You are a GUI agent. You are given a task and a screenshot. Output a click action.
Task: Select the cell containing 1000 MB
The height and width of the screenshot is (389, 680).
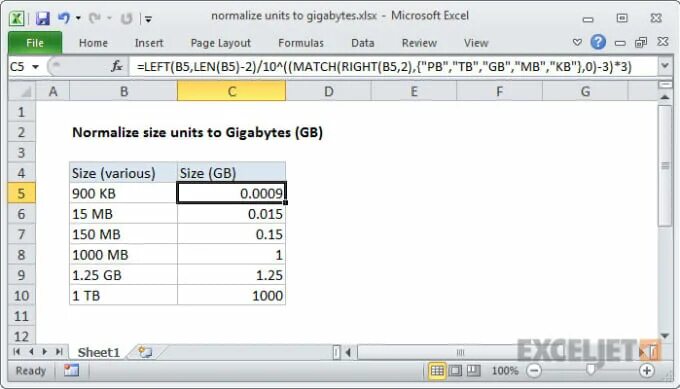(x=124, y=255)
